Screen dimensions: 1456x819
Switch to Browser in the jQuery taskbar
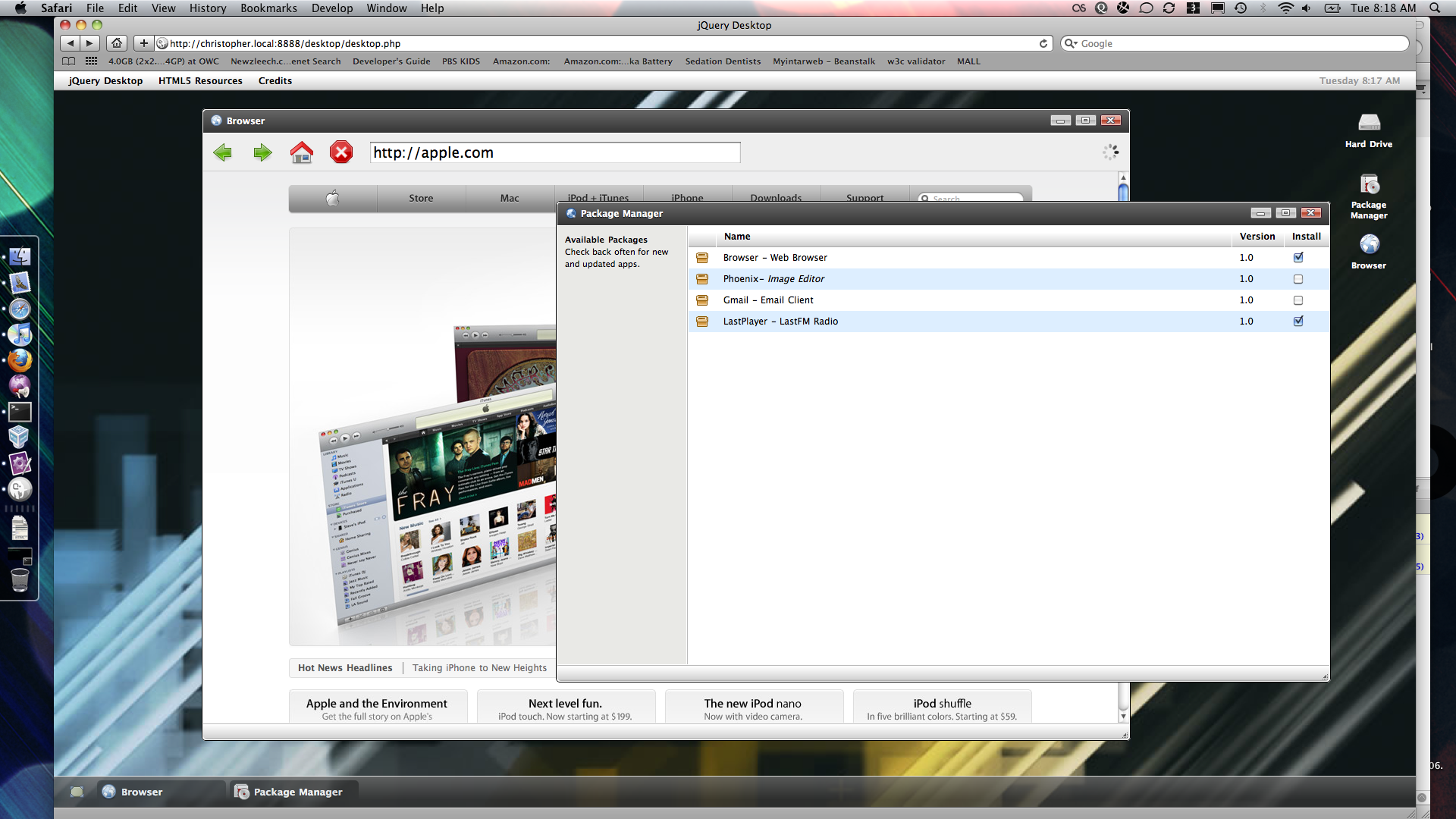(162, 792)
